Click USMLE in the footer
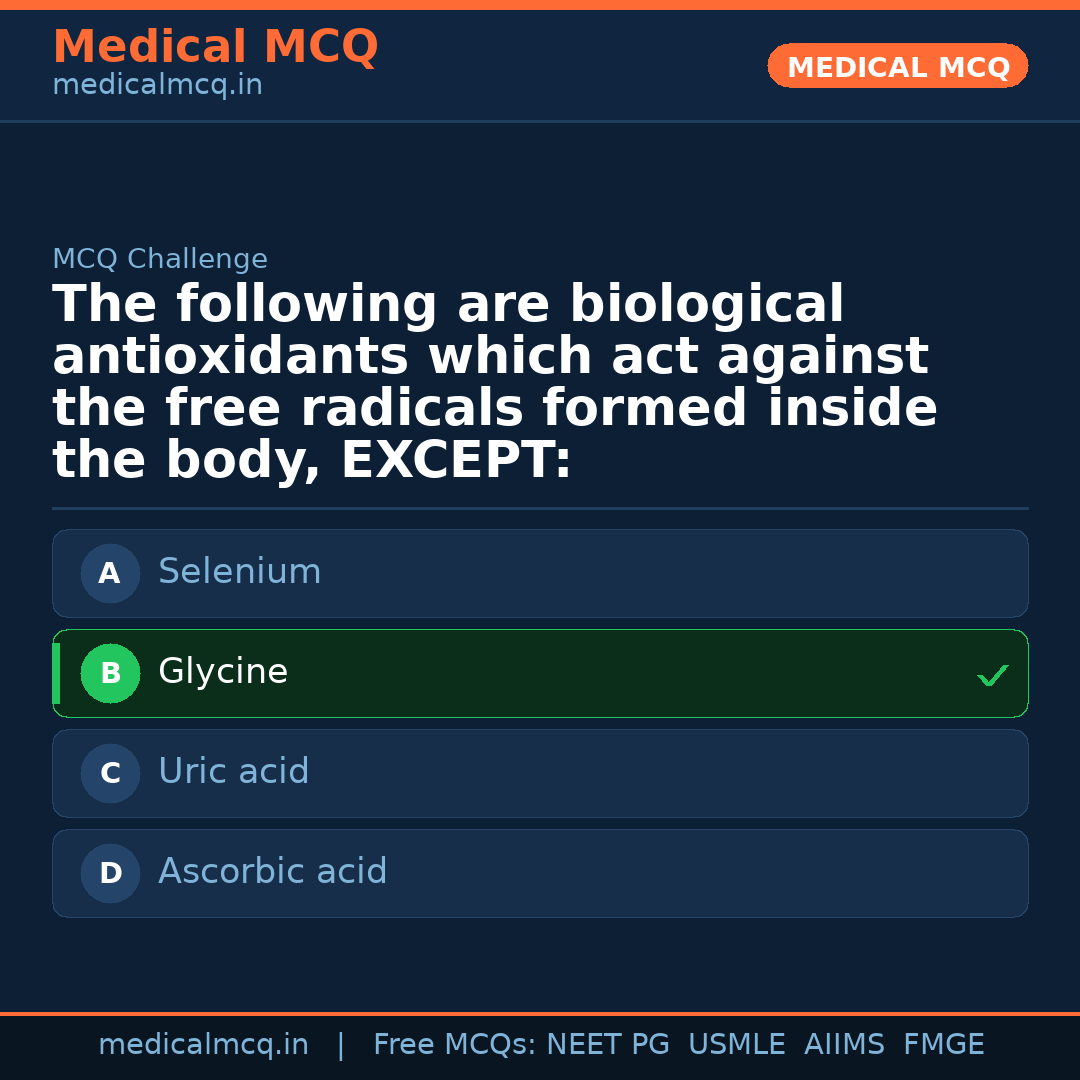Image resolution: width=1080 pixels, height=1080 pixels. click(736, 1045)
